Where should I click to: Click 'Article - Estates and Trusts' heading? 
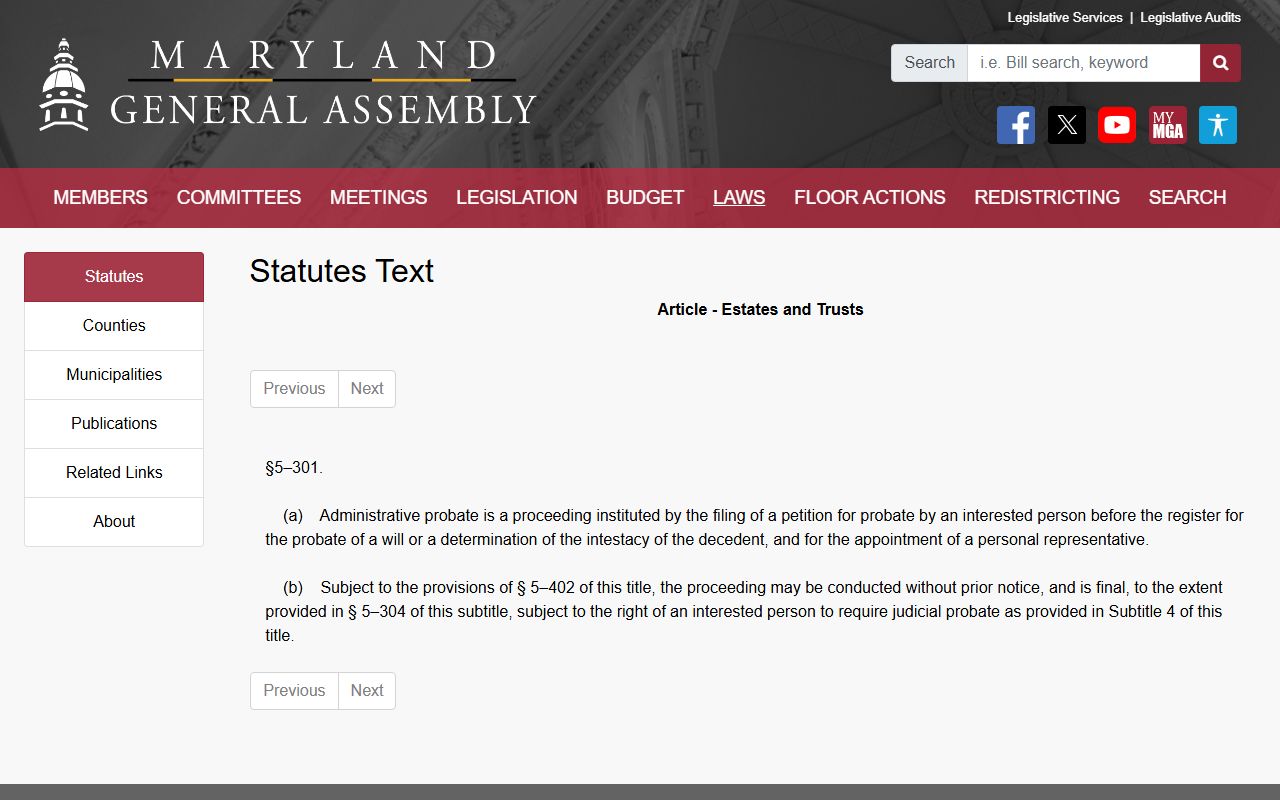760,310
